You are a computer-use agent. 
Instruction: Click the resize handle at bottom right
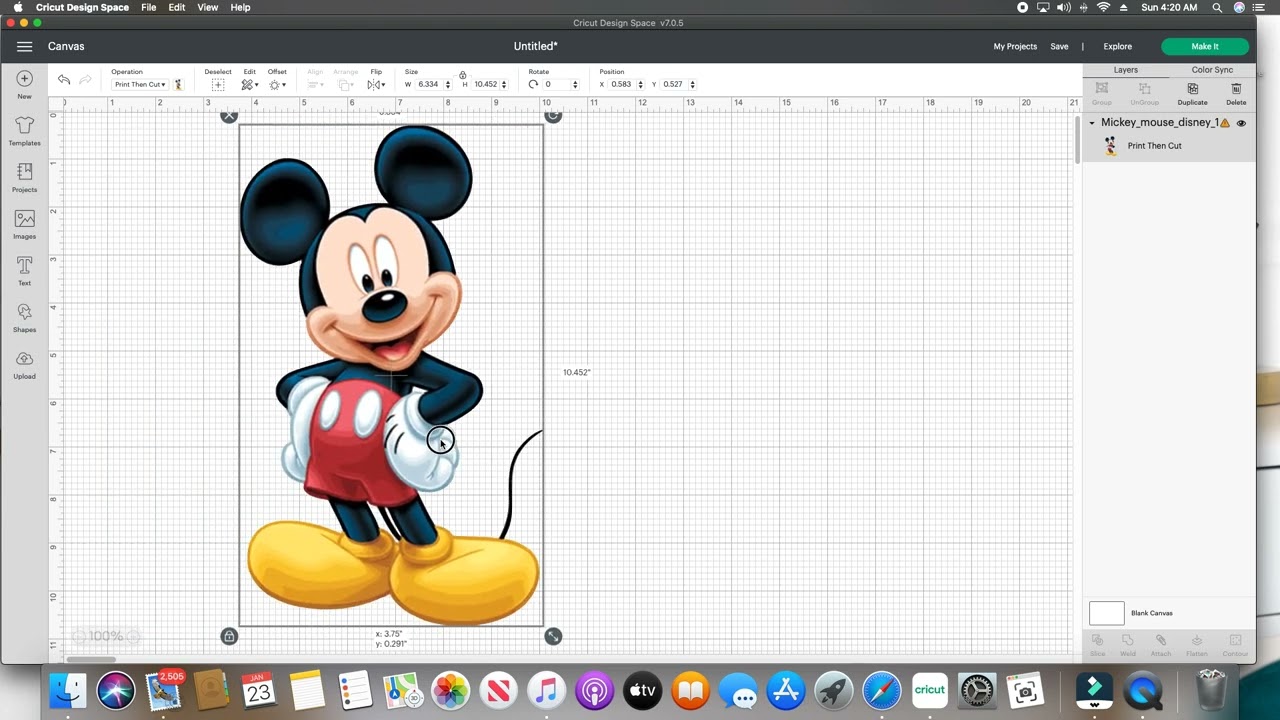553,636
